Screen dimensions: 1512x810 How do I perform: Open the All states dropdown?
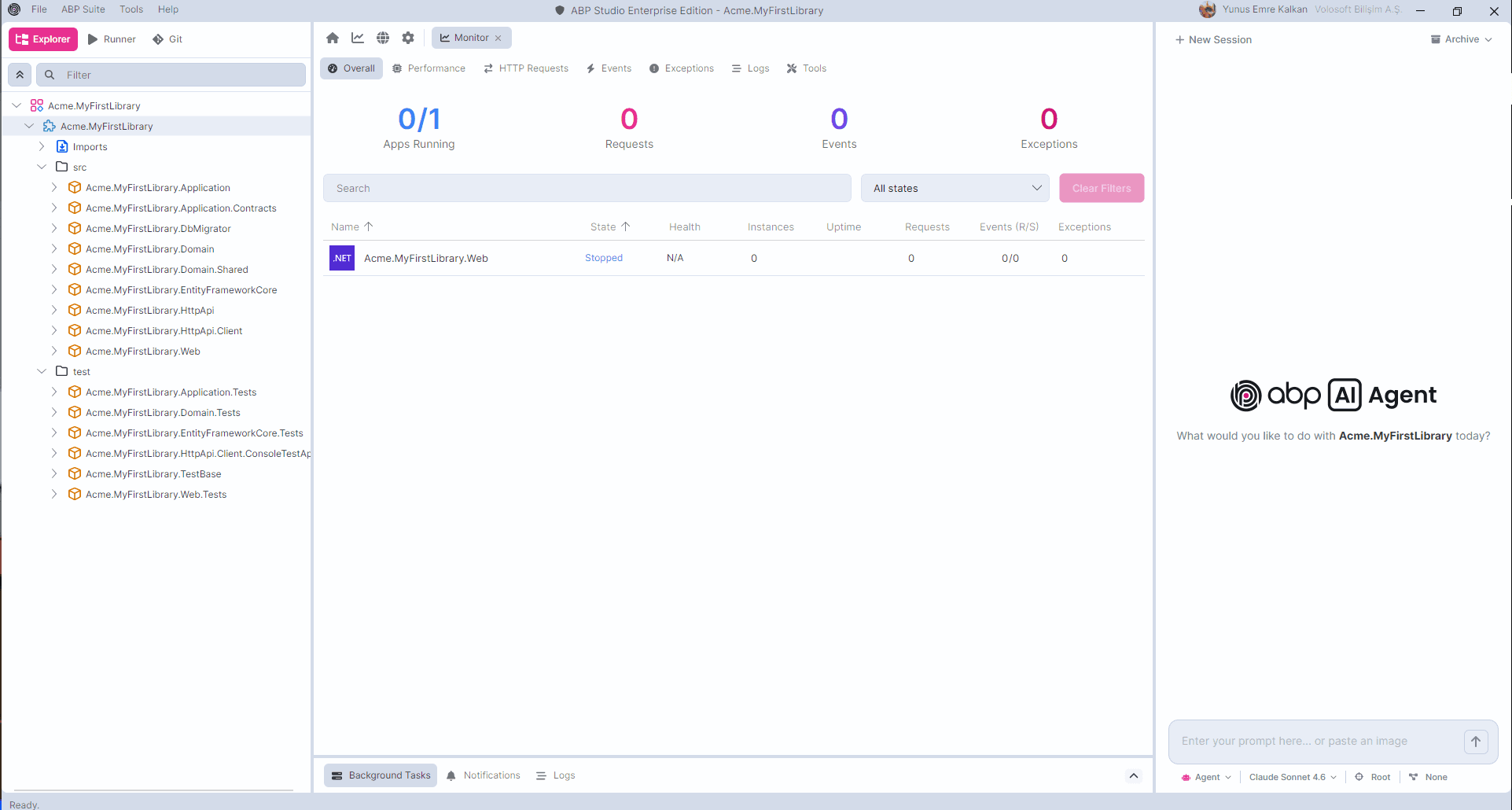(956, 188)
